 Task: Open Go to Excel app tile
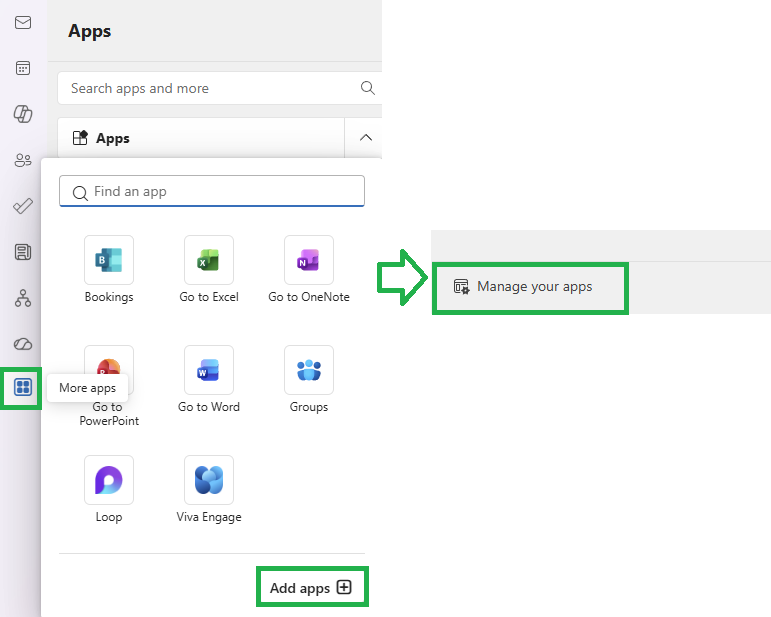tap(209, 260)
